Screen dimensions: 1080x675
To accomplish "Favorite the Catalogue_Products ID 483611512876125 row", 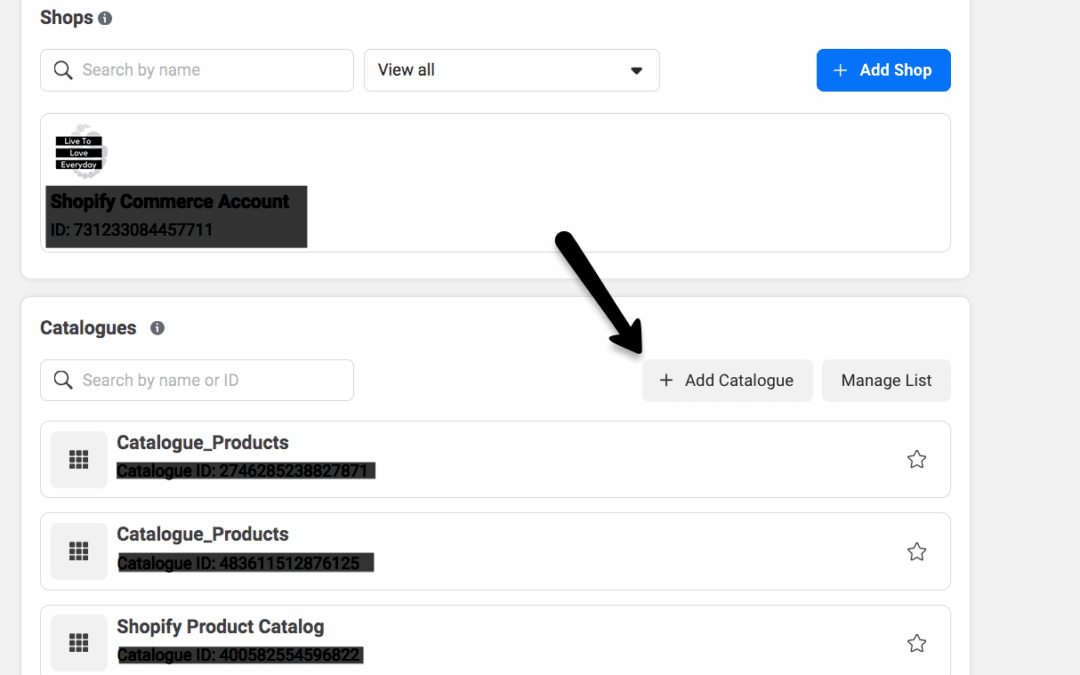I will [916, 551].
